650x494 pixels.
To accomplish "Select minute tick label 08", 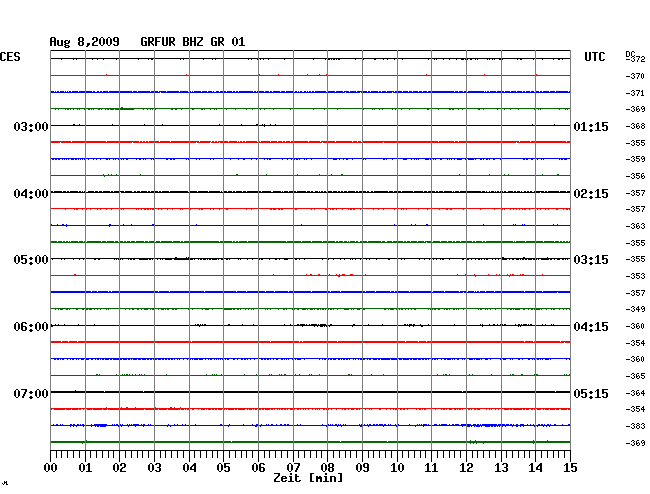I will [x=327, y=468].
